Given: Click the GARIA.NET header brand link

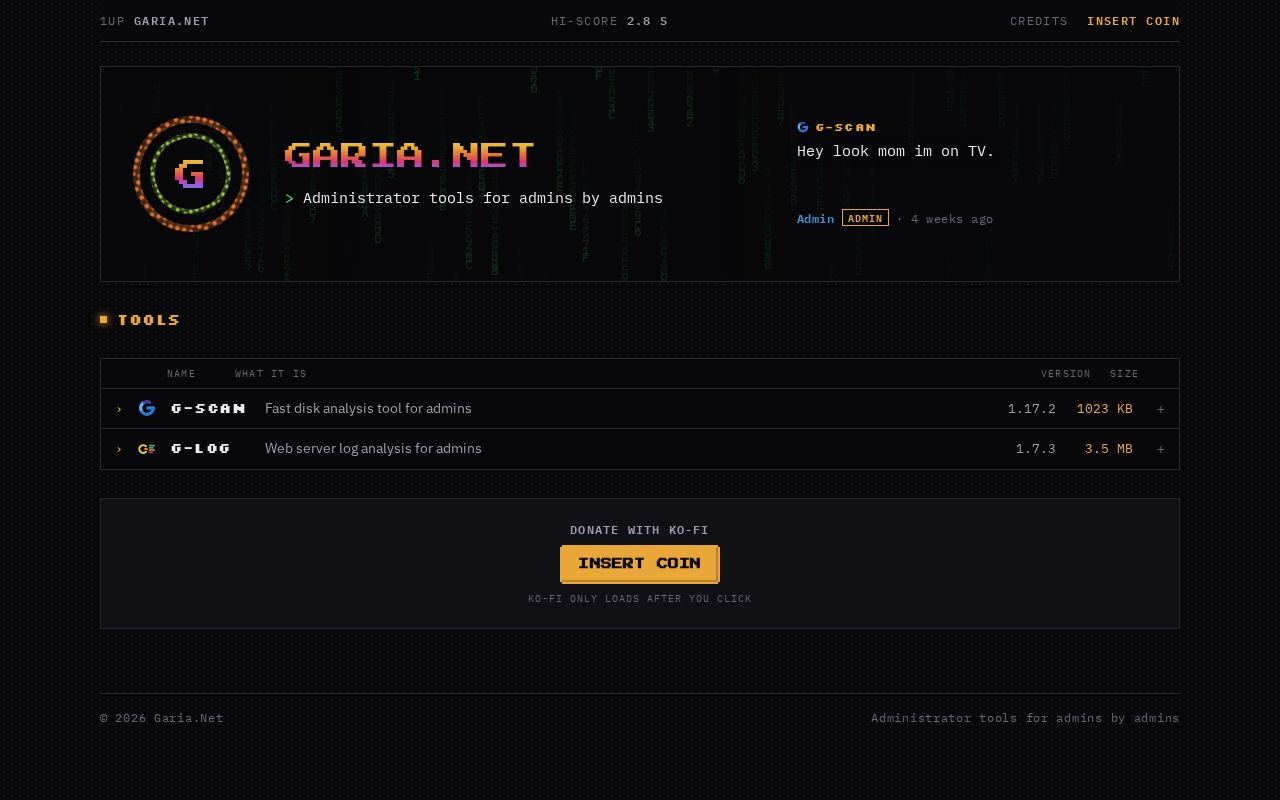Looking at the screenshot, I should click(171, 21).
